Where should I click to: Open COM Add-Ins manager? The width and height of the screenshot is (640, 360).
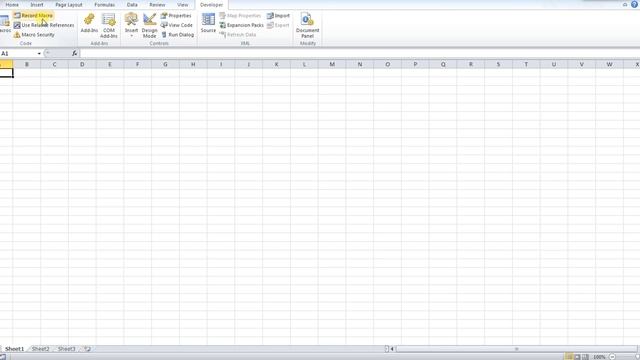tap(109, 25)
